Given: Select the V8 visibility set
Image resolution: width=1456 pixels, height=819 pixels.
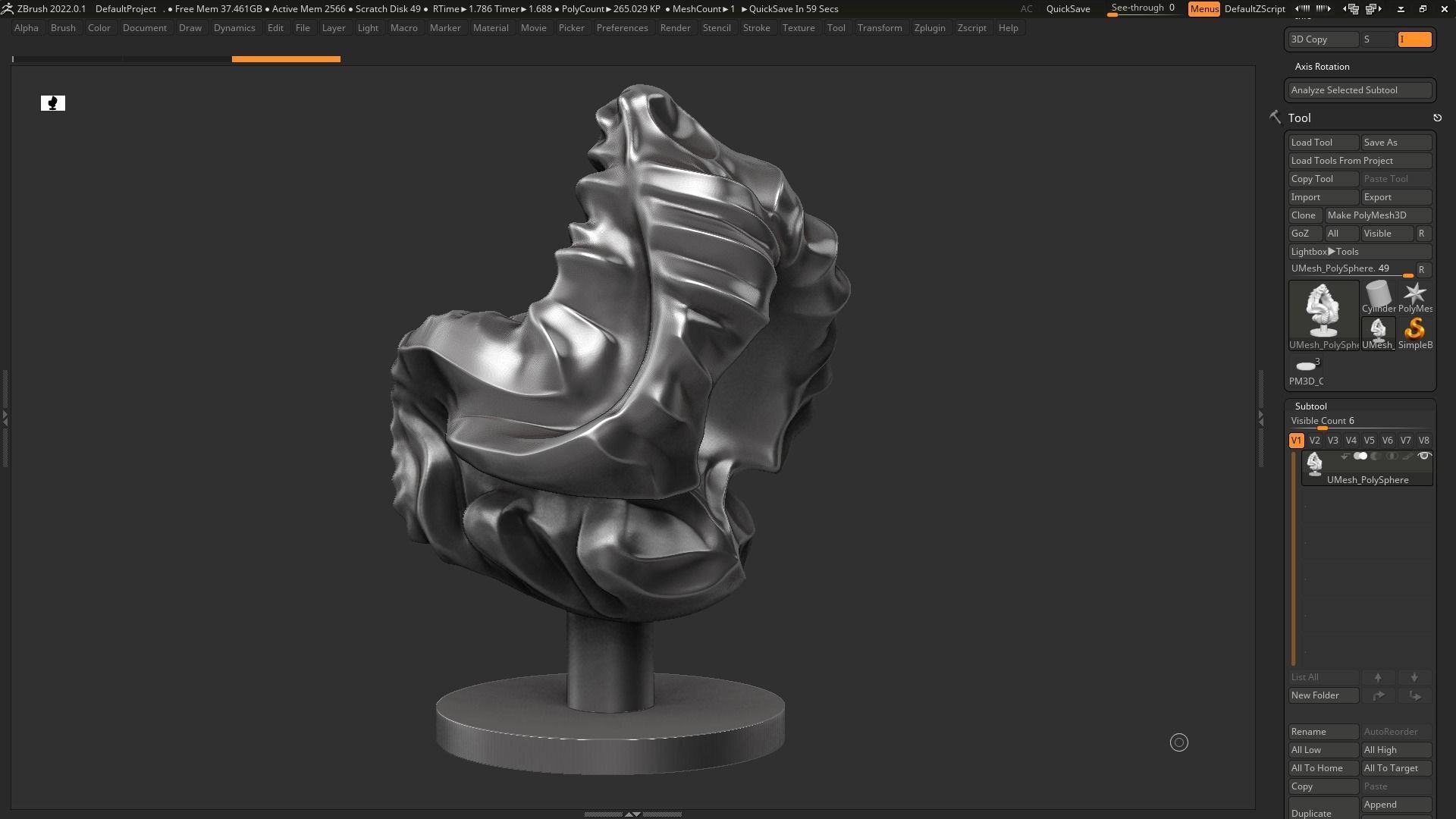Looking at the screenshot, I should click(1423, 441).
